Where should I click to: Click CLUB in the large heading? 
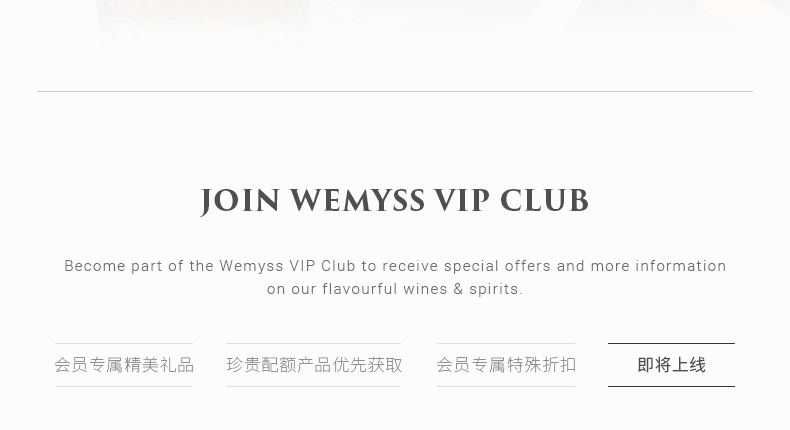point(544,200)
